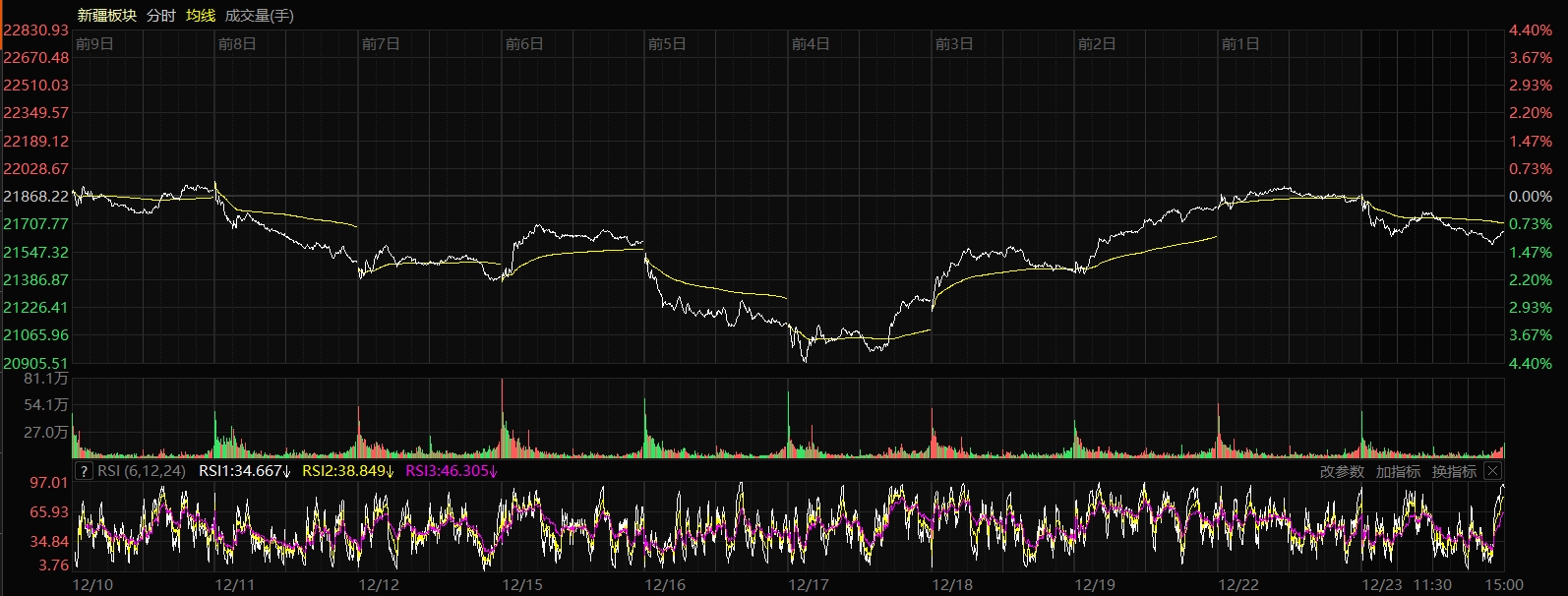Open 换指标 to switch indicator
Screen dimensions: 1568x596
(x=1454, y=472)
